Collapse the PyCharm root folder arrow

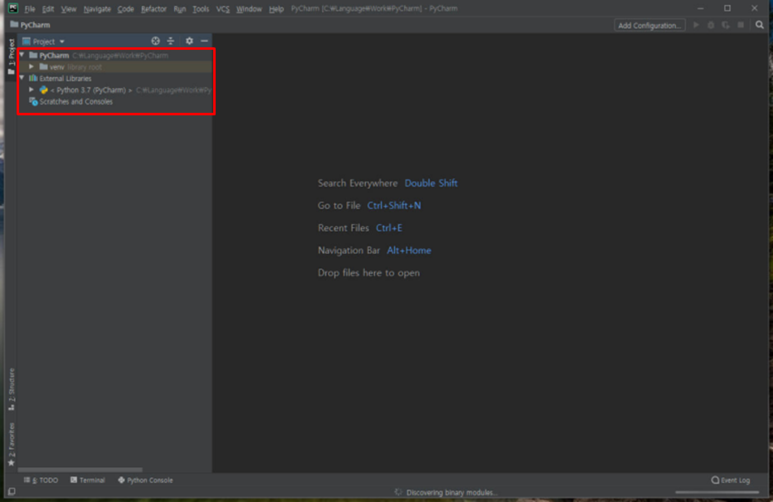(x=22, y=55)
